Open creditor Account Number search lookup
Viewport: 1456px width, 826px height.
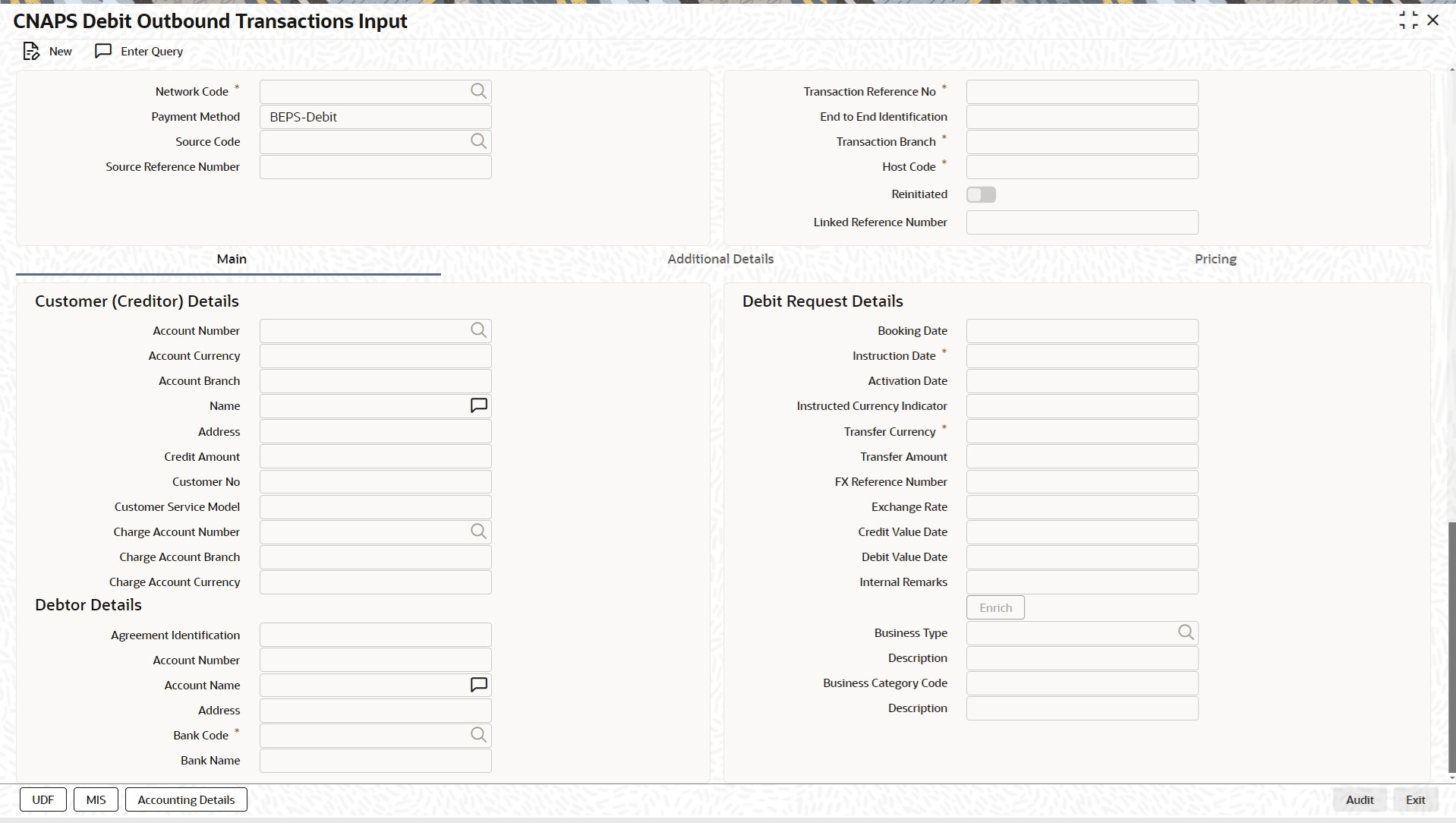(478, 330)
